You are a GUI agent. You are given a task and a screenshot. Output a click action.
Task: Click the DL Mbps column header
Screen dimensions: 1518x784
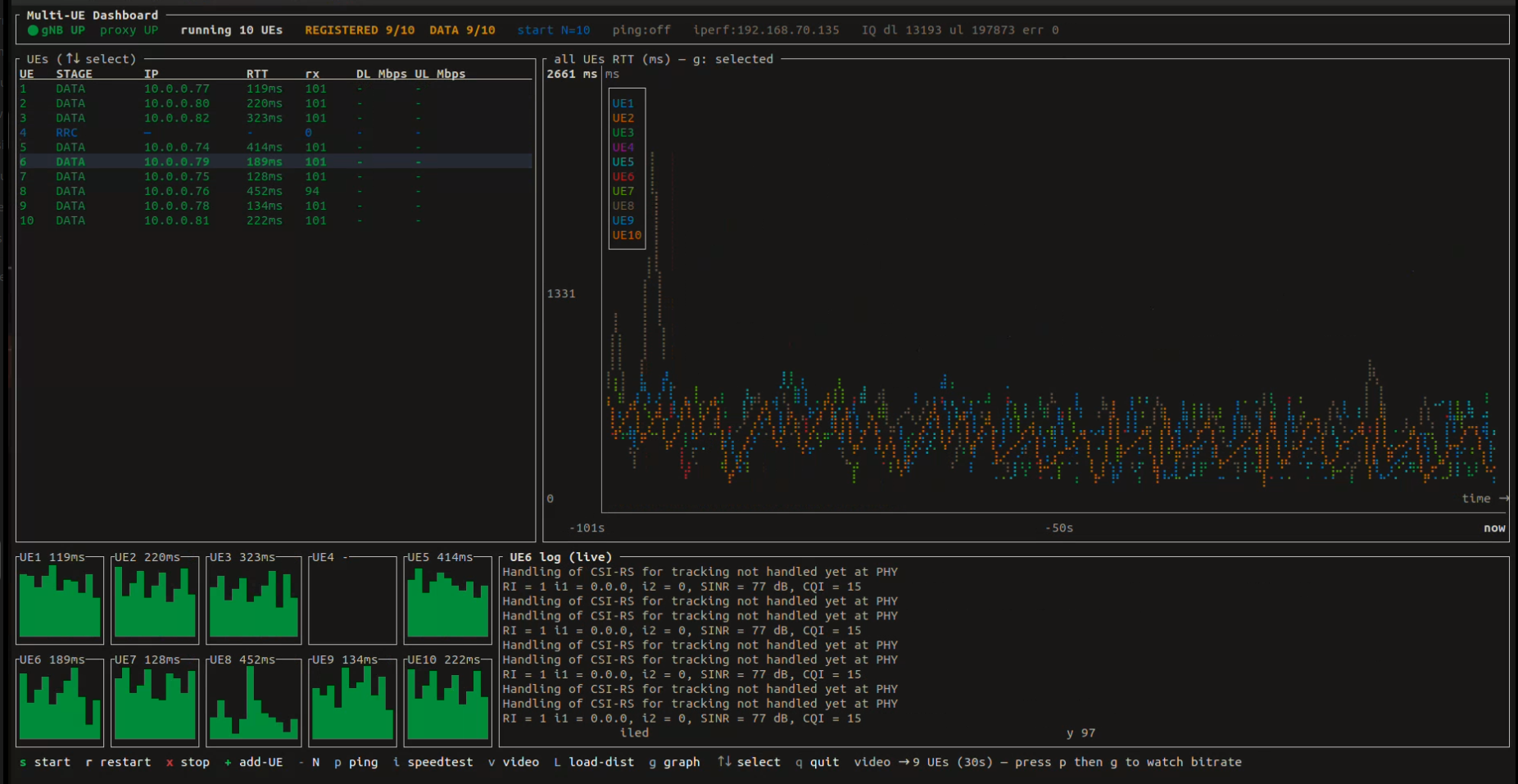click(x=381, y=74)
